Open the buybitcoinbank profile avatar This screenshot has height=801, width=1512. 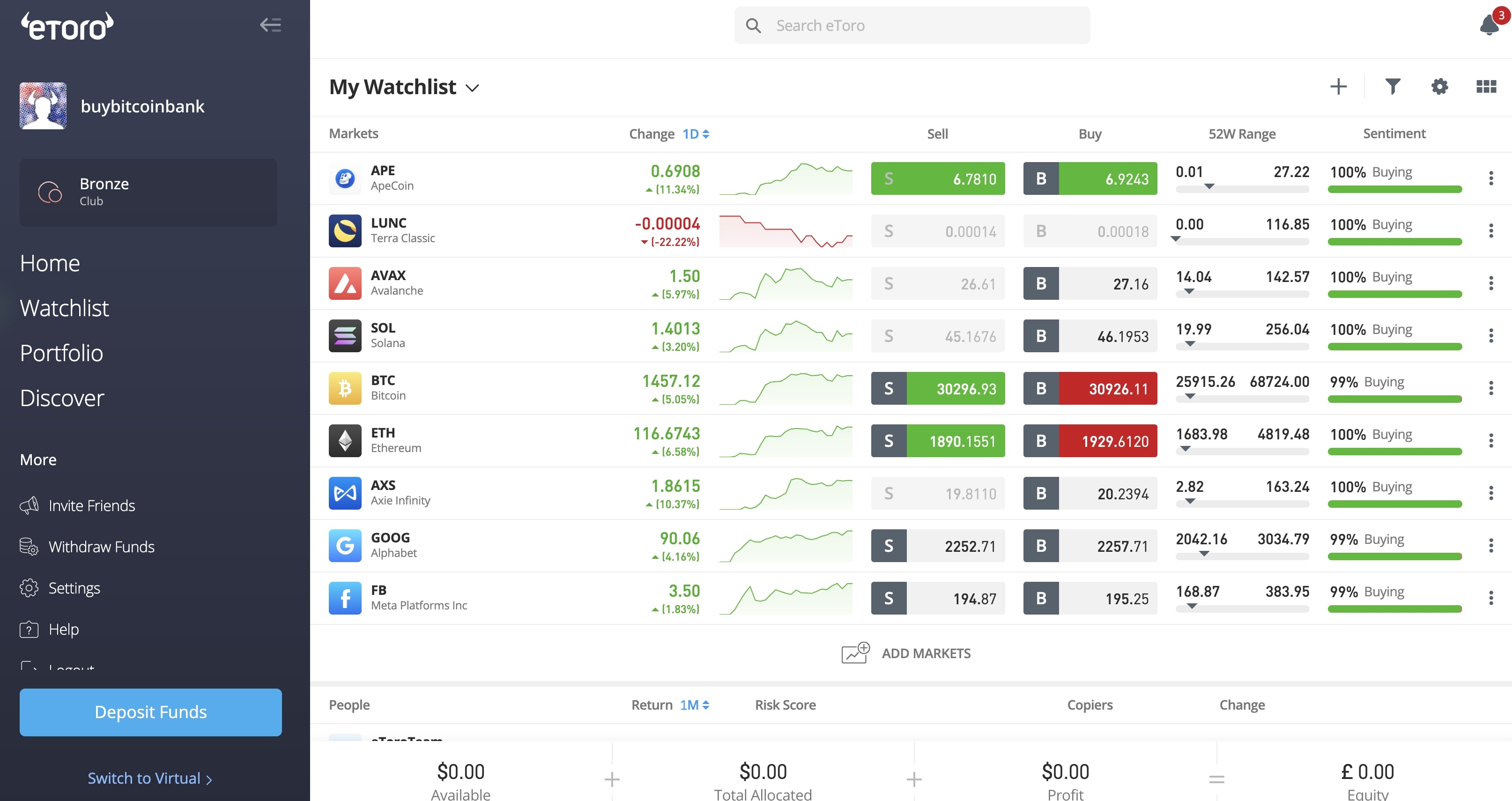(x=43, y=105)
